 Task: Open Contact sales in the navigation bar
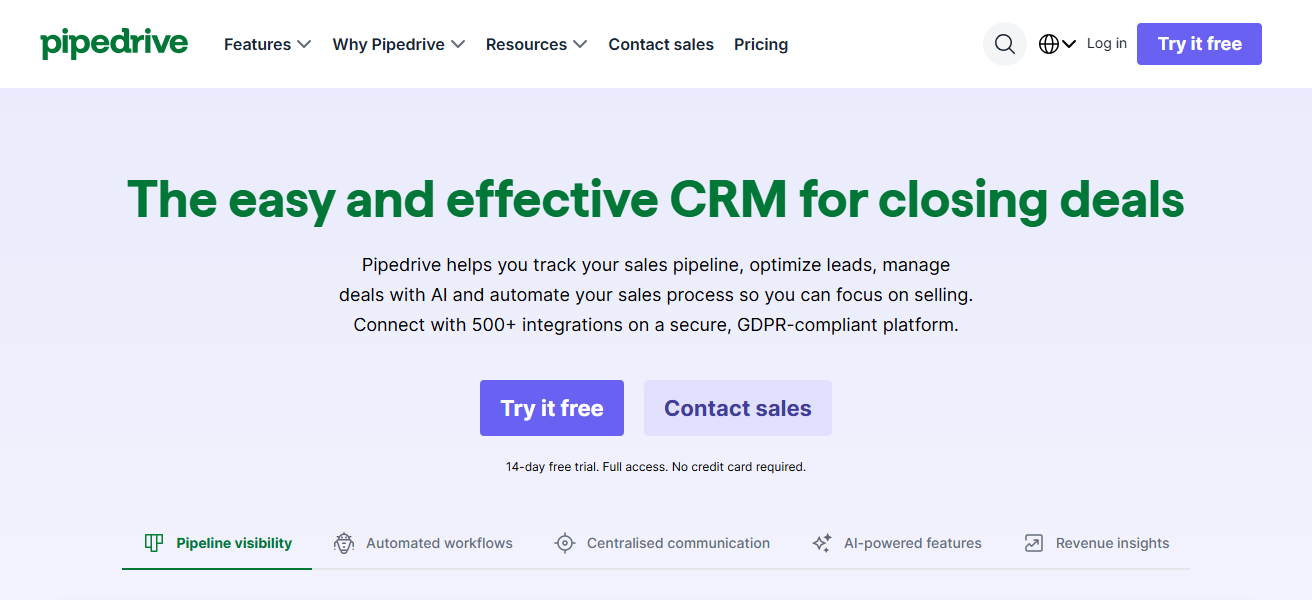pos(661,44)
